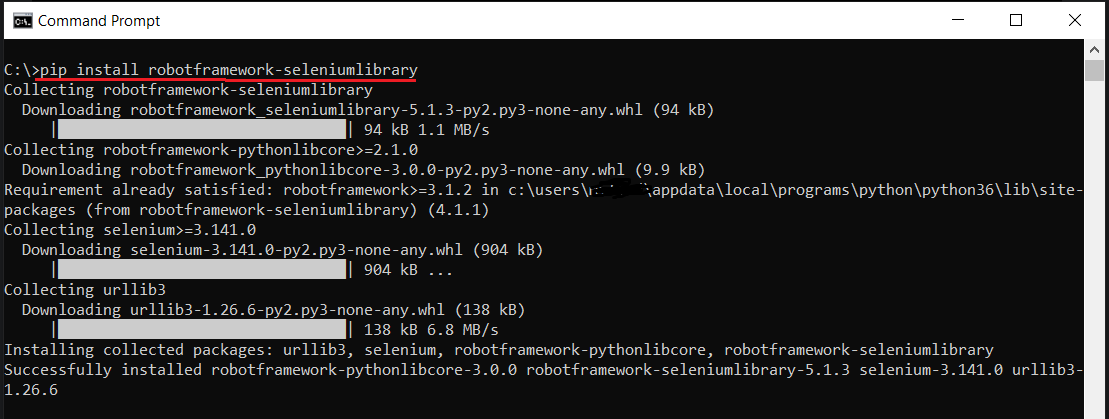Screen dimensions: 1109x419
Task: Click the robotframework_pythonlibcore-3.0.0 wheel download line
Action: (364, 170)
